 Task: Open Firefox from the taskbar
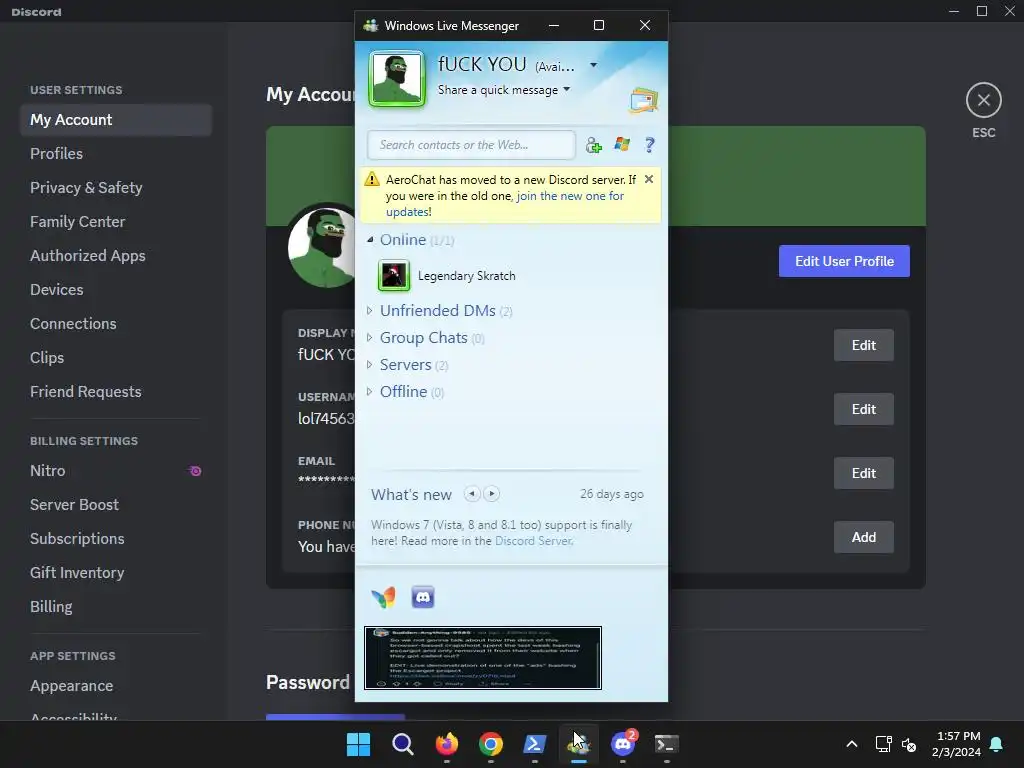click(447, 744)
